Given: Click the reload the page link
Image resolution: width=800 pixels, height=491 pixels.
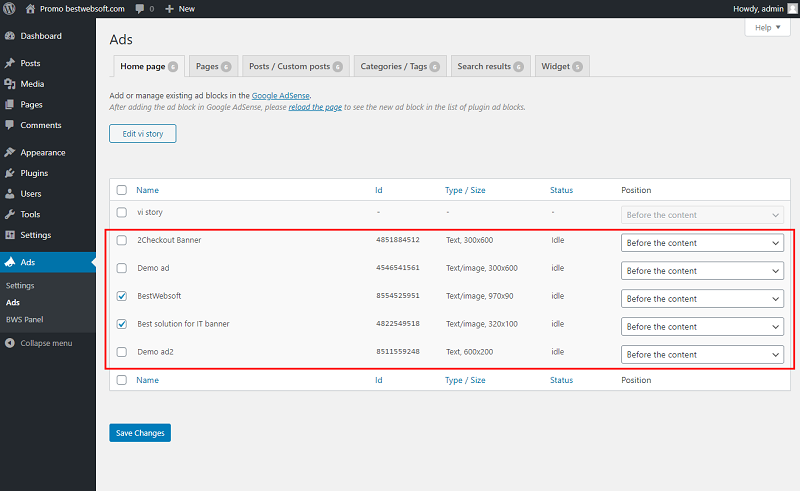Looking at the screenshot, I should click(x=315, y=107).
